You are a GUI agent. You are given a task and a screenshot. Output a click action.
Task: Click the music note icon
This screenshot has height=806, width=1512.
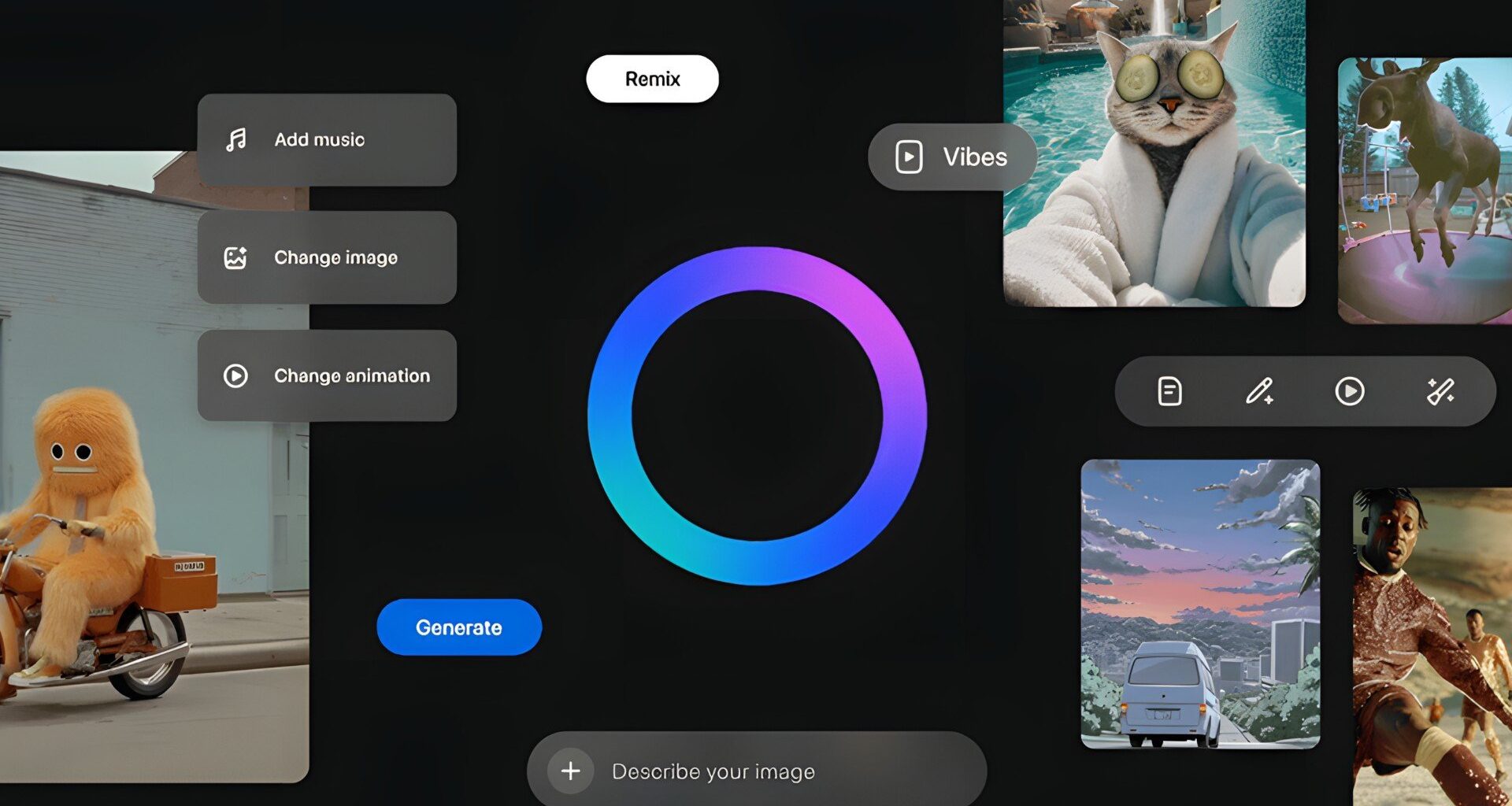(x=235, y=140)
